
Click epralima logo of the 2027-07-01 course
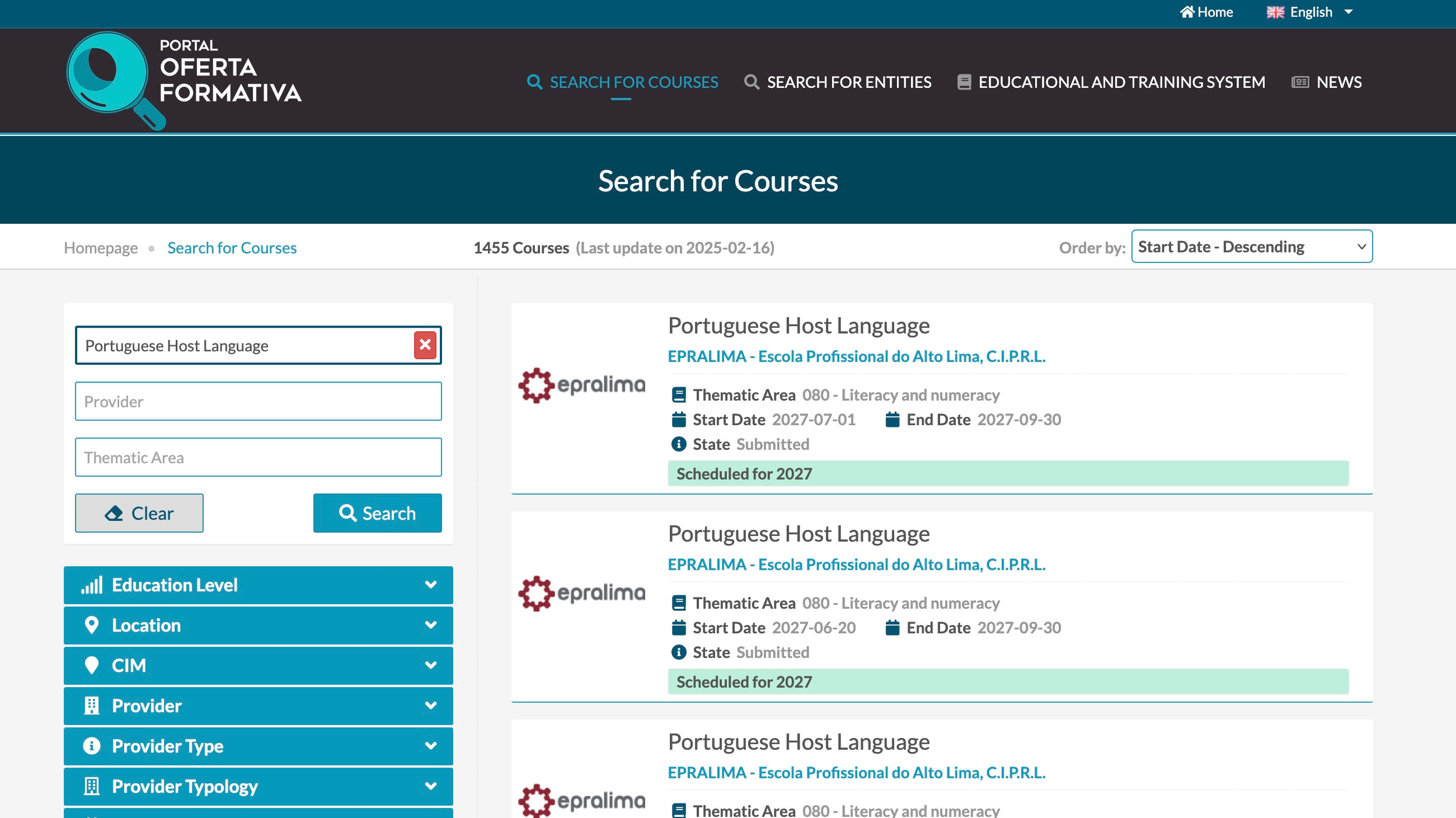581,385
